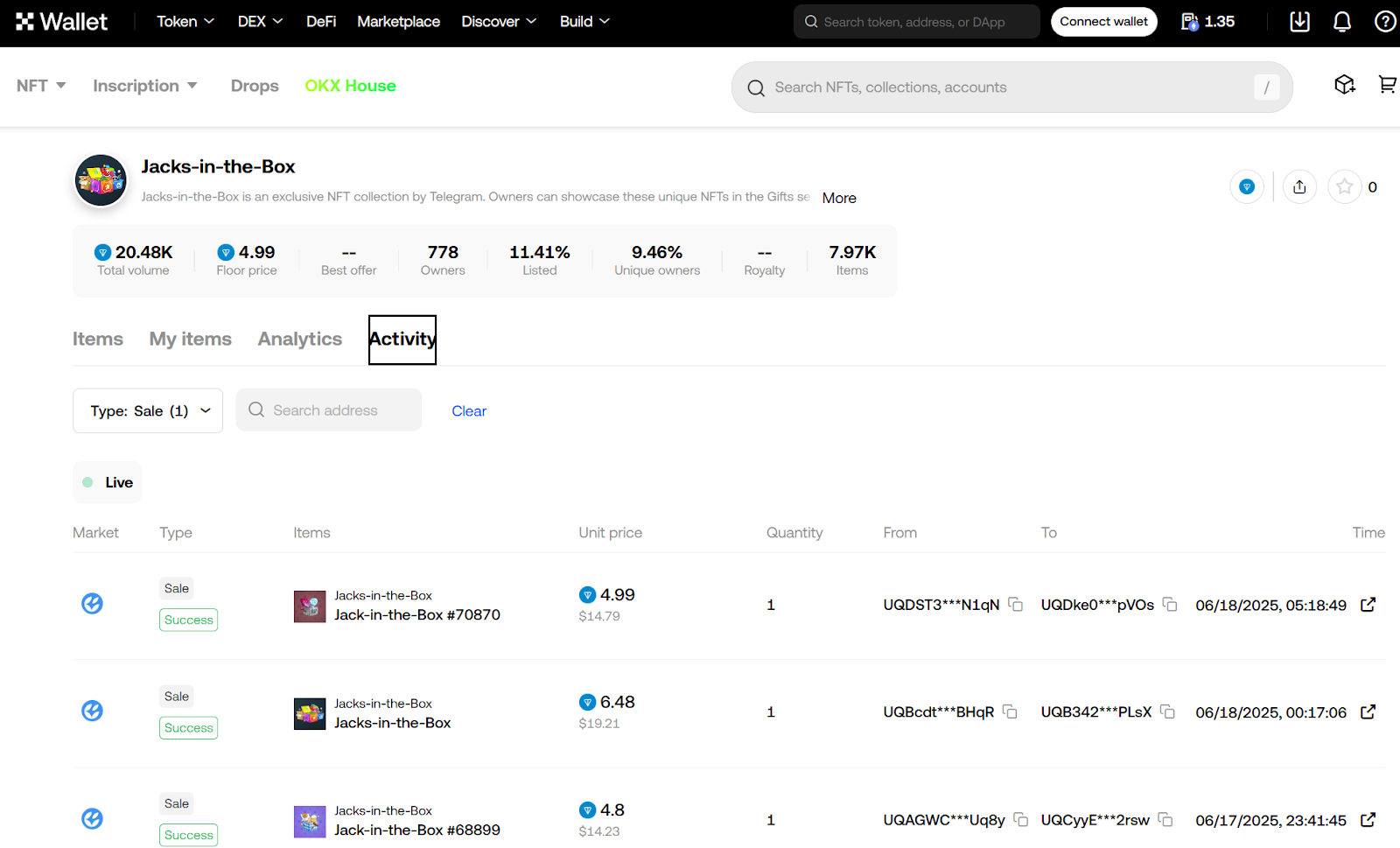The image size is (1400, 848).
Task: Copy the UQB342***PLsX address
Action: click(x=1167, y=711)
